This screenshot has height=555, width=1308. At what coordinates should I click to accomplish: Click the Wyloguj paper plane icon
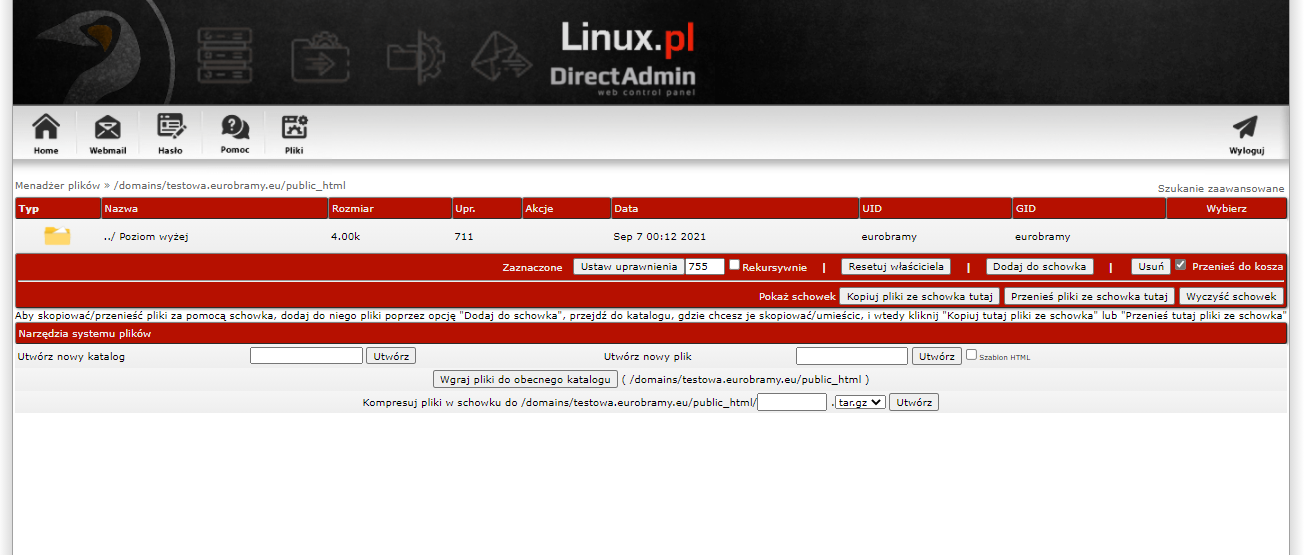point(1246,129)
